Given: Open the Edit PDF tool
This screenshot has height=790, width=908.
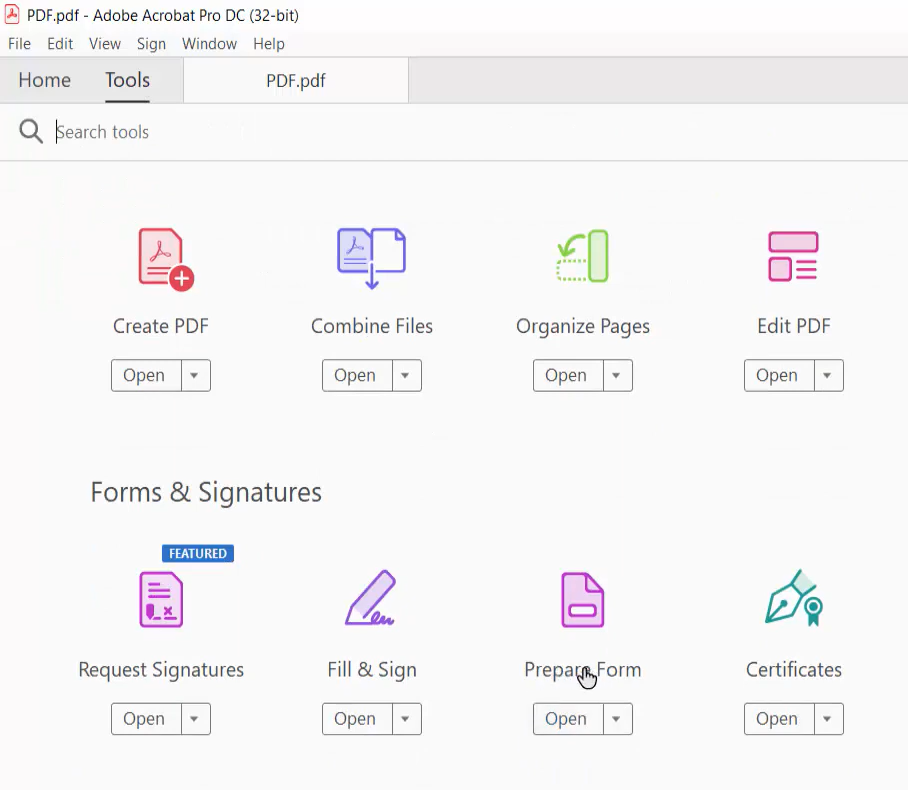Looking at the screenshot, I should (x=779, y=375).
